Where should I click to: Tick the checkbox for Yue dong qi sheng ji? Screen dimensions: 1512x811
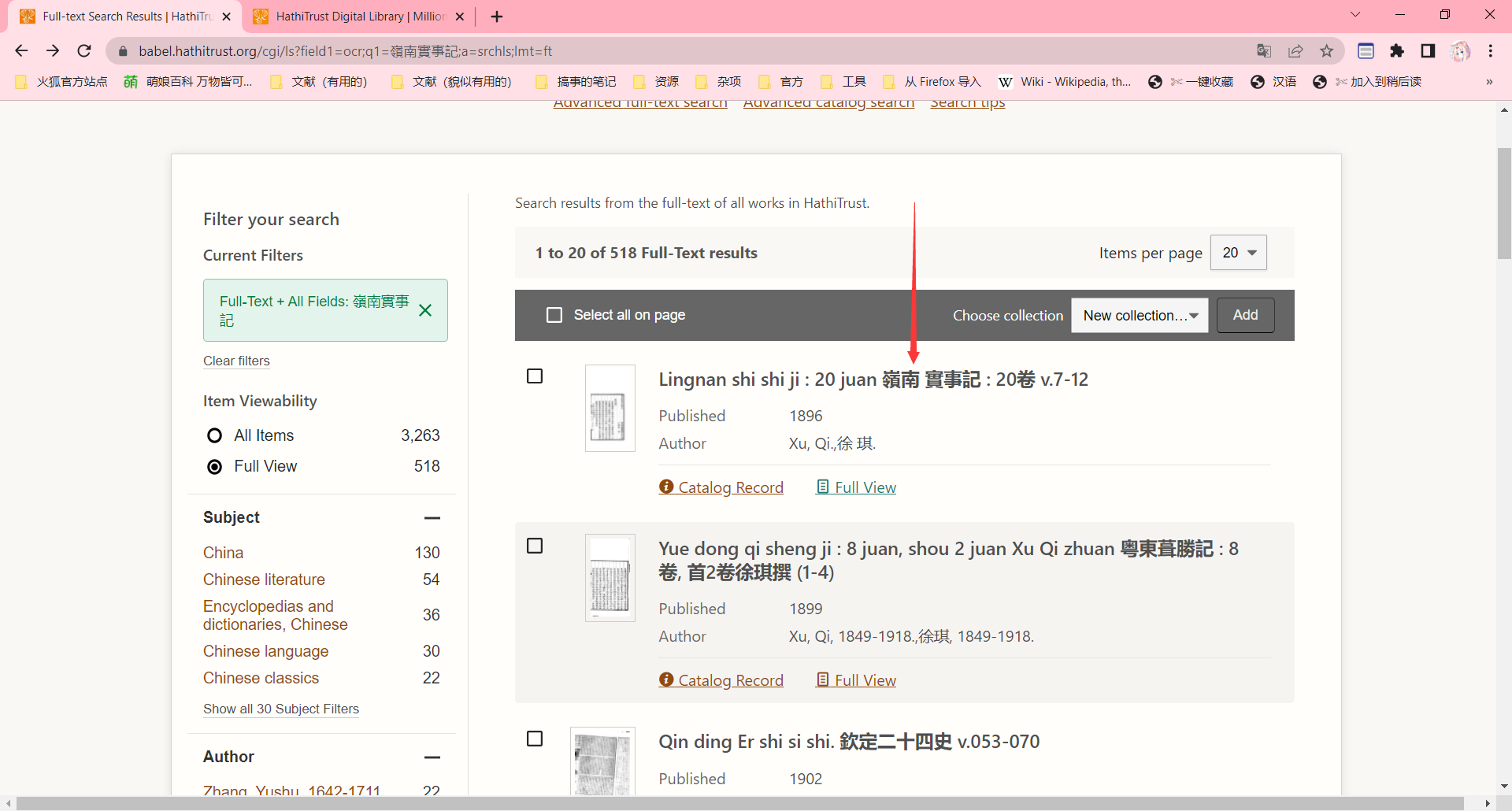[x=535, y=546]
